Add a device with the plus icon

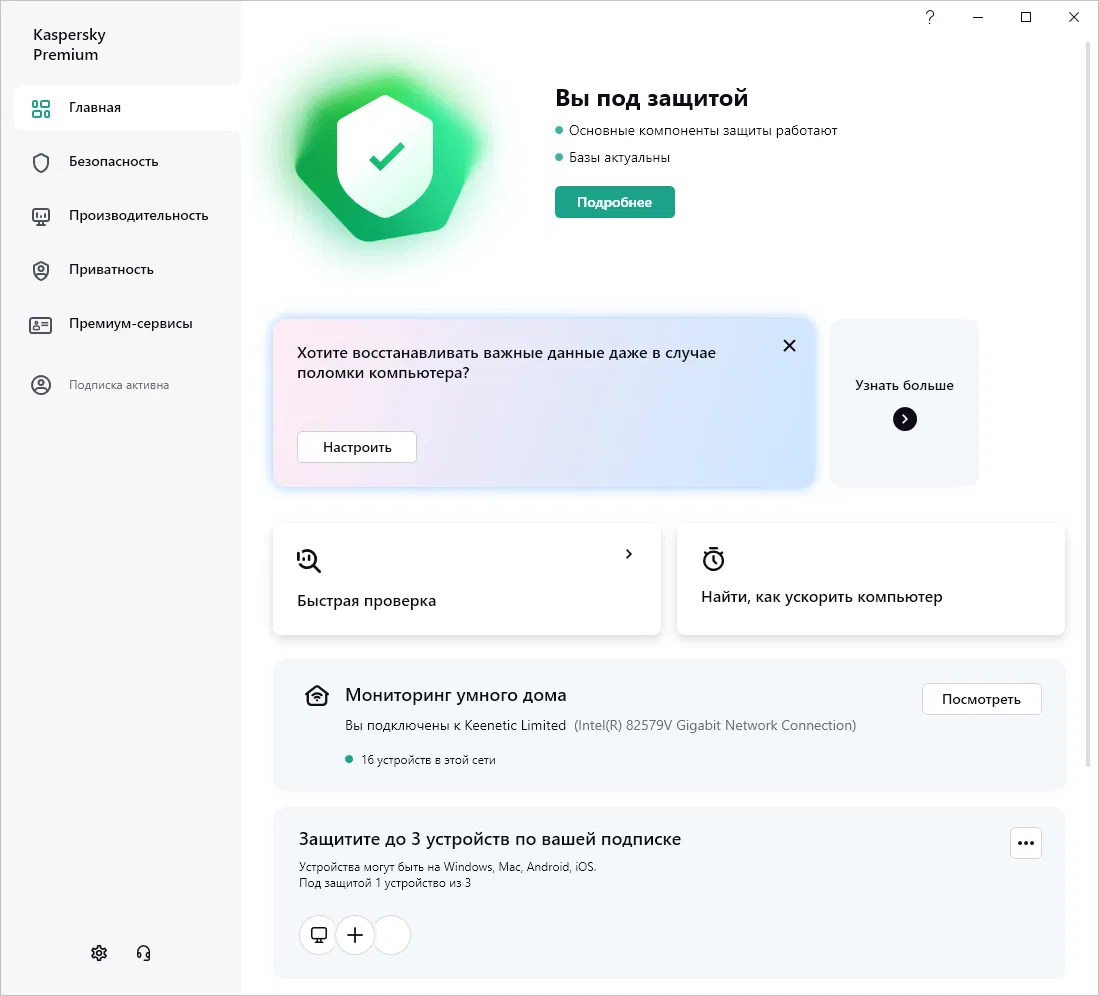(x=354, y=935)
